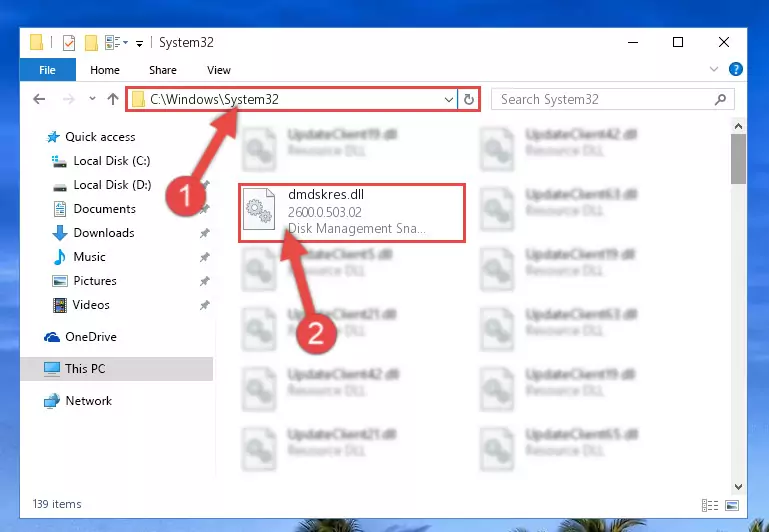This screenshot has width=769, height=532.
Task: Click the Properties quick access toolbar icon
Action: tap(69, 43)
